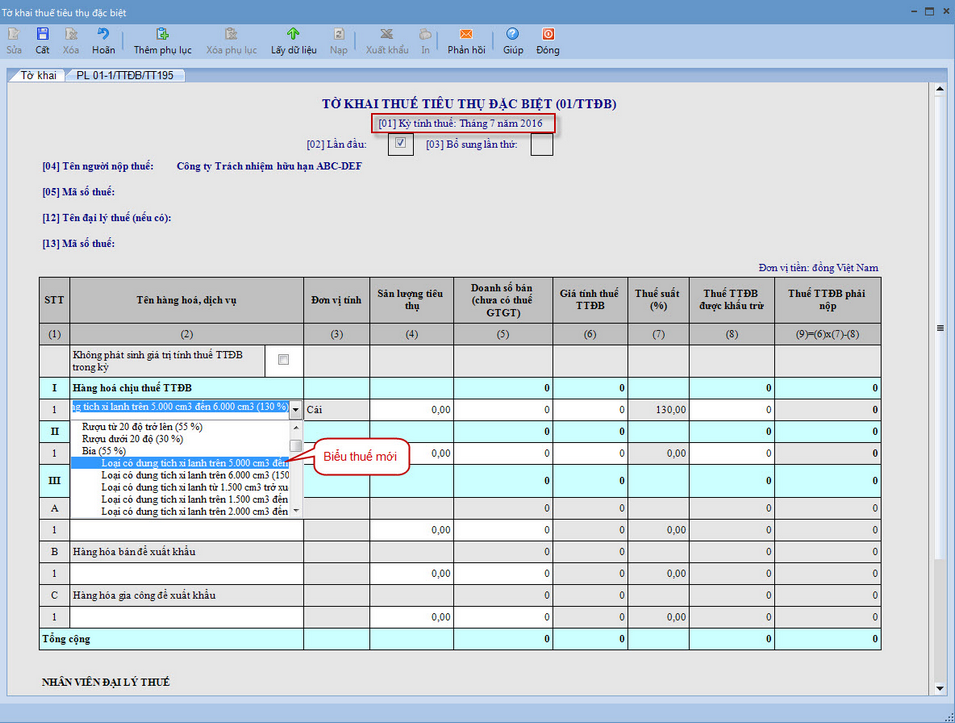Screen dimensions: 955x723
Task: Click the Thêm phụ lục icon
Action: tap(163, 34)
